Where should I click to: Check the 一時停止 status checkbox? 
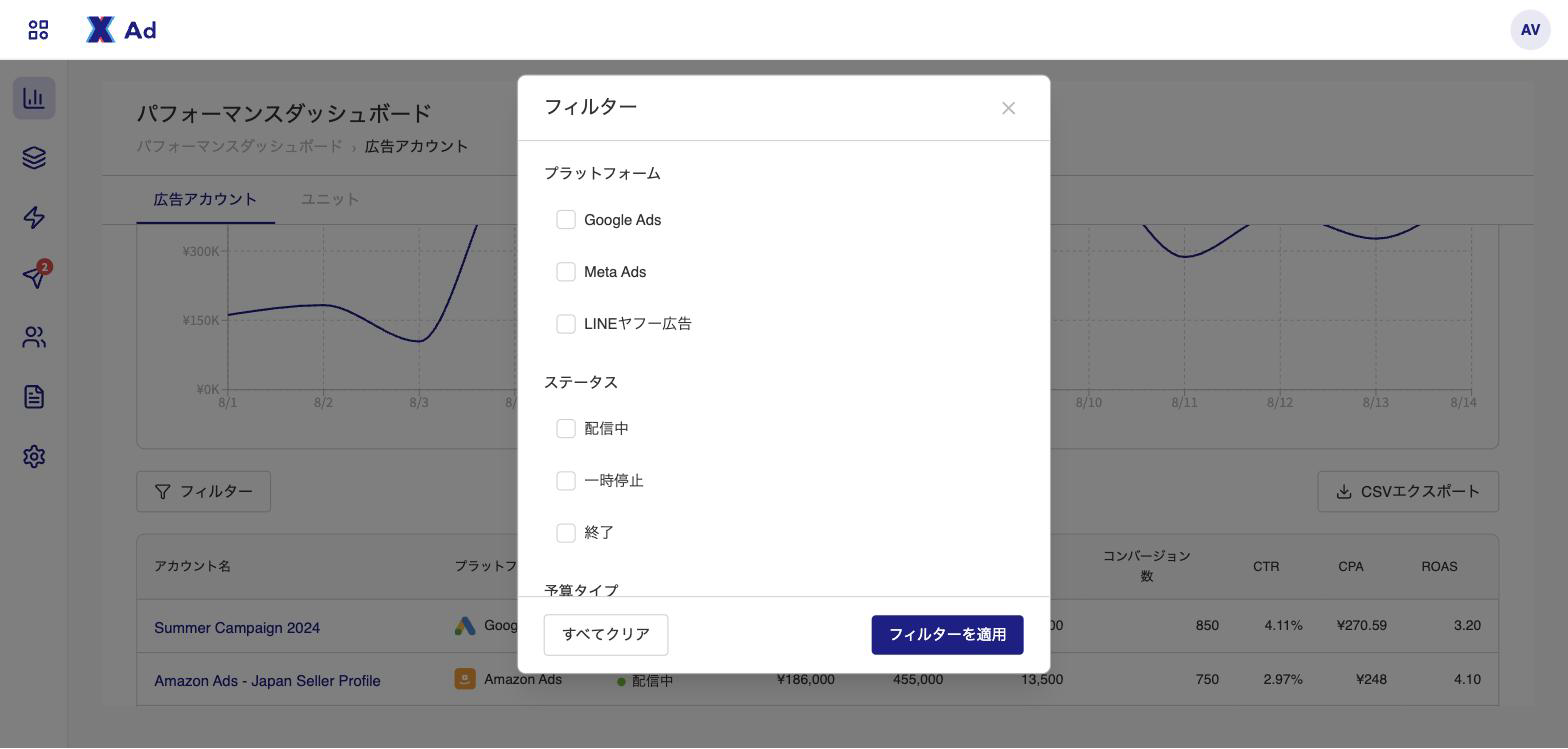tap(566, 481)
